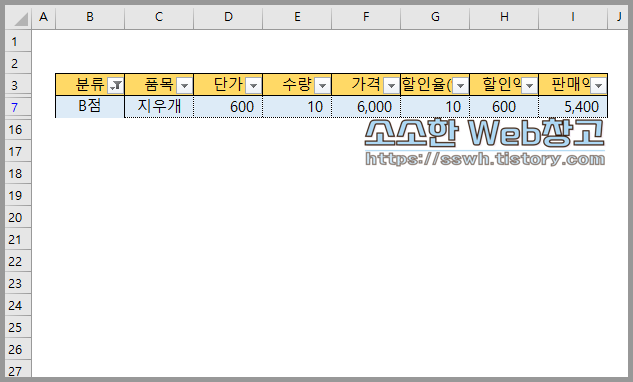This screenshot has width=633, height=382.
Task: Select row 25 header
Action: pyautogui.click(x=18, y=327)
